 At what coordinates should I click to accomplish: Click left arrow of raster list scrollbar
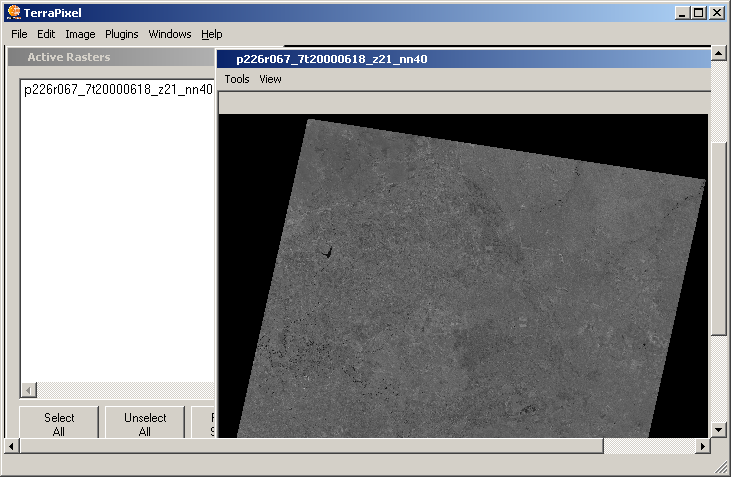(28, 390)
